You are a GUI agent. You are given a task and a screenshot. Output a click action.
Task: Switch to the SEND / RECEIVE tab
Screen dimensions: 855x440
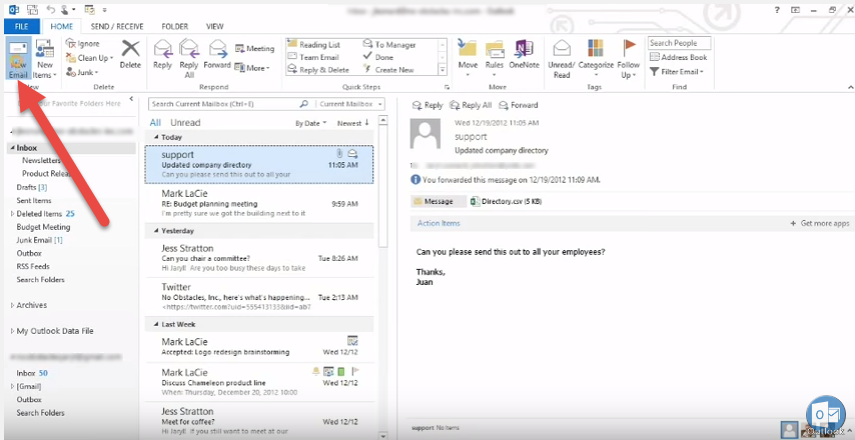(x=117, y=26)
